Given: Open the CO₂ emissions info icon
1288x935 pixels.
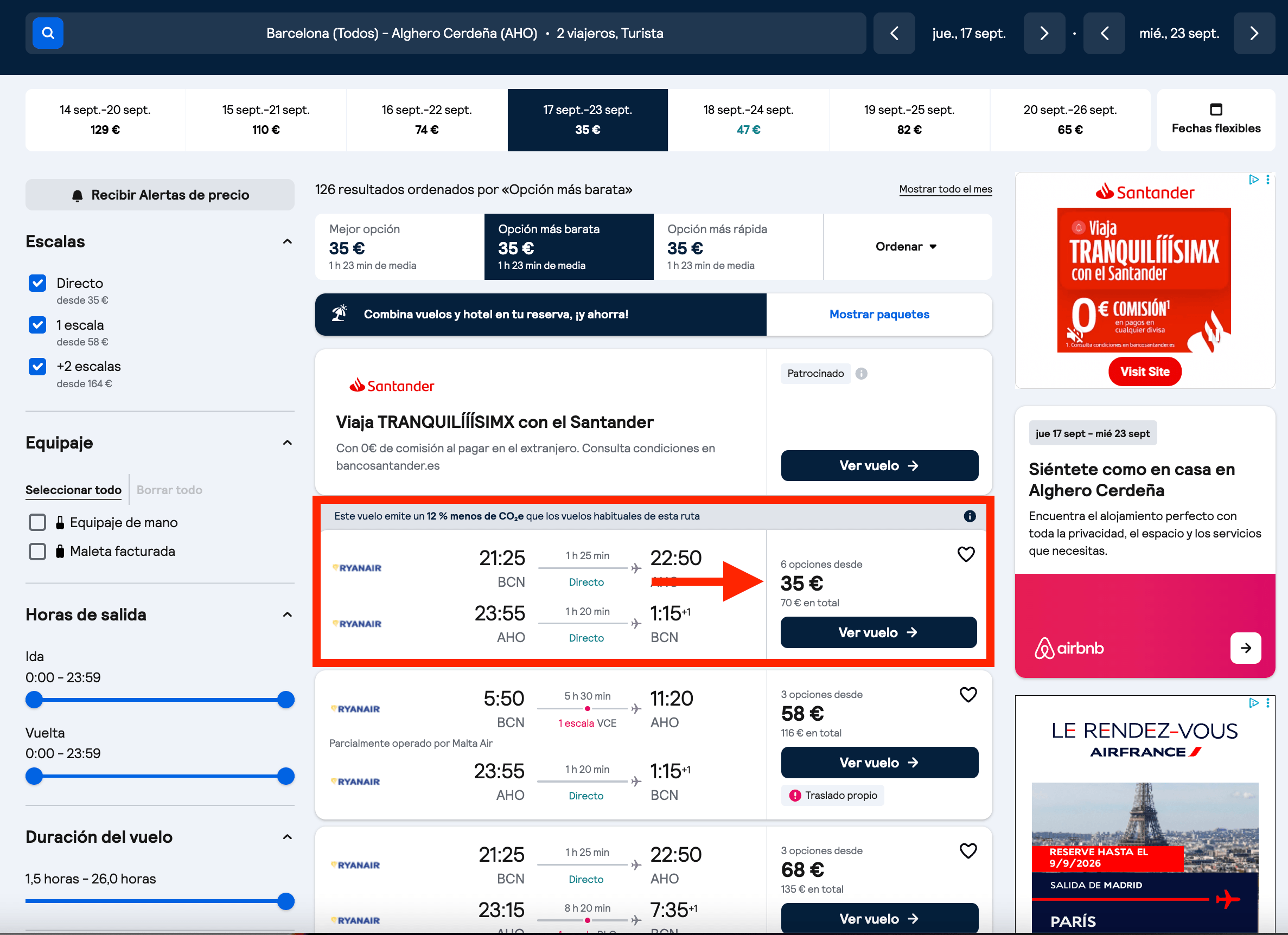Looking at the screenshot, I should (x=970, y=516).
